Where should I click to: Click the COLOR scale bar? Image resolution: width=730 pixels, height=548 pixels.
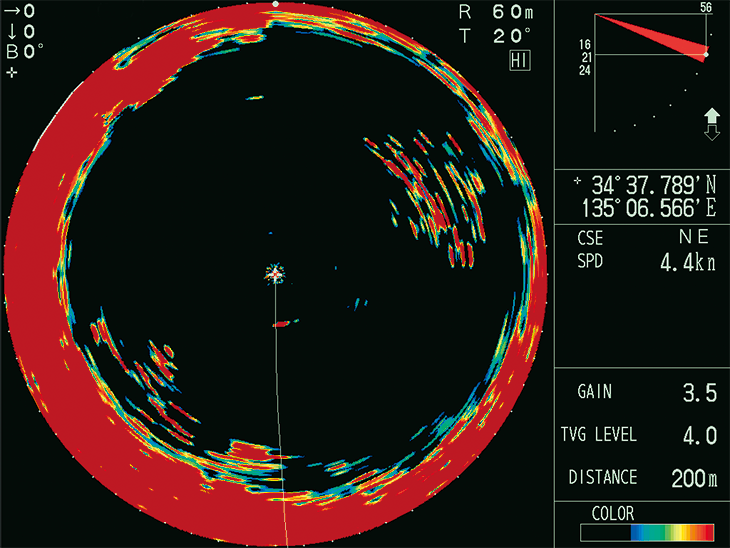[x=648, y=532]
